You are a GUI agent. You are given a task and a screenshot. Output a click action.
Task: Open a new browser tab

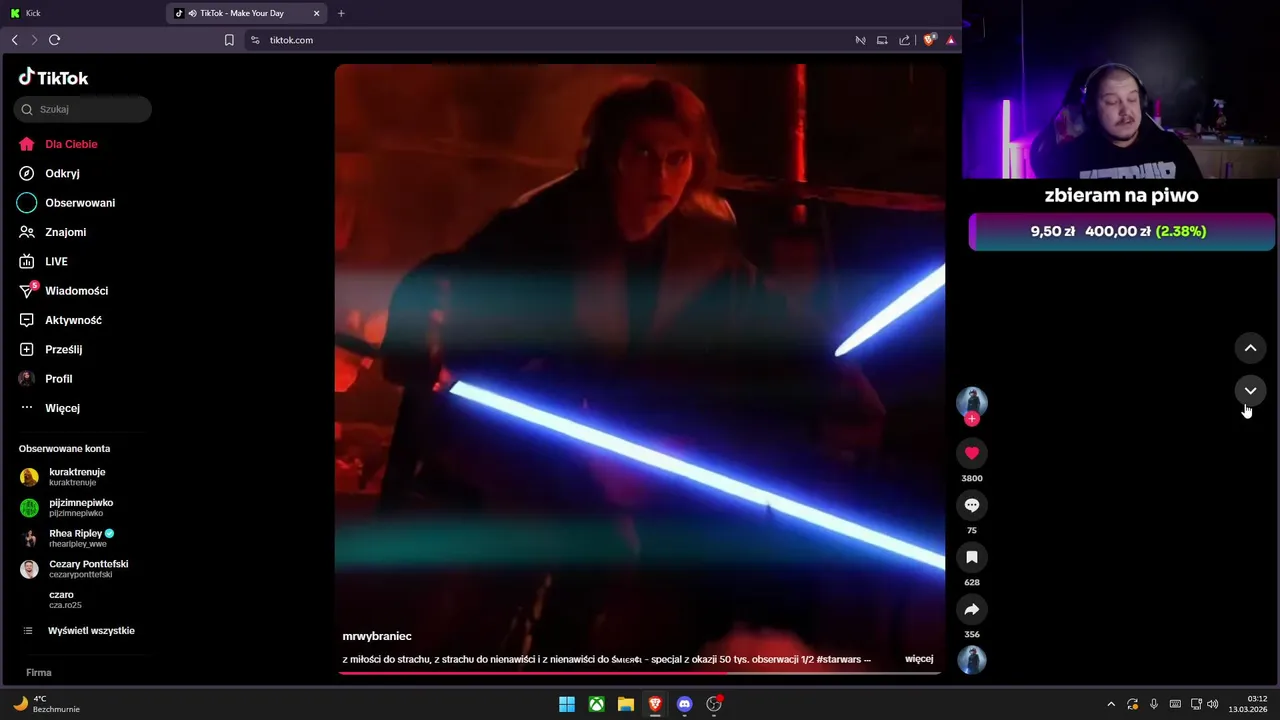(341, 13)
